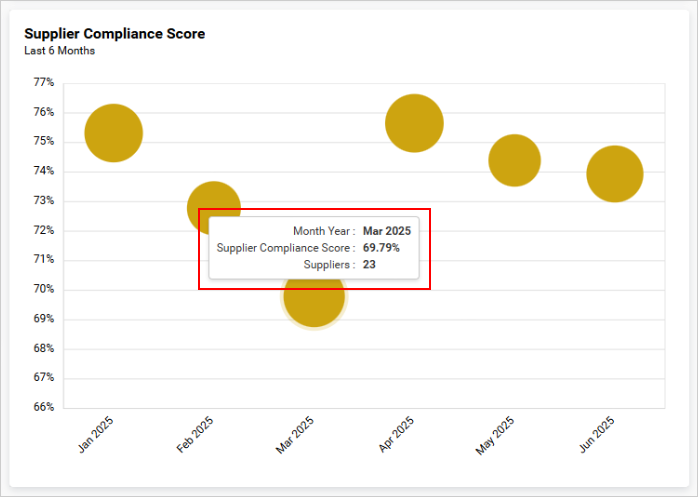Click the Jan 2025 data bubble
This screenshot has width=698, height=497.
click(114, 133)
